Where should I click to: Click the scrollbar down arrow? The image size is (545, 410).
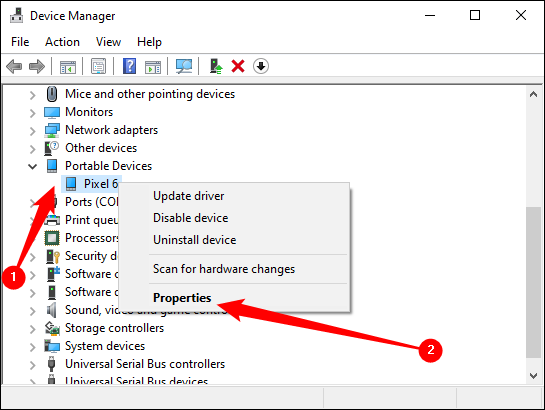click(534, 376)
